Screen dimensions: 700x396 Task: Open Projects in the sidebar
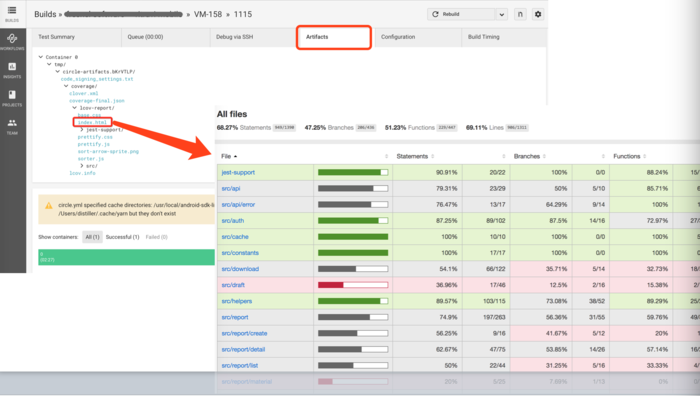12,98
